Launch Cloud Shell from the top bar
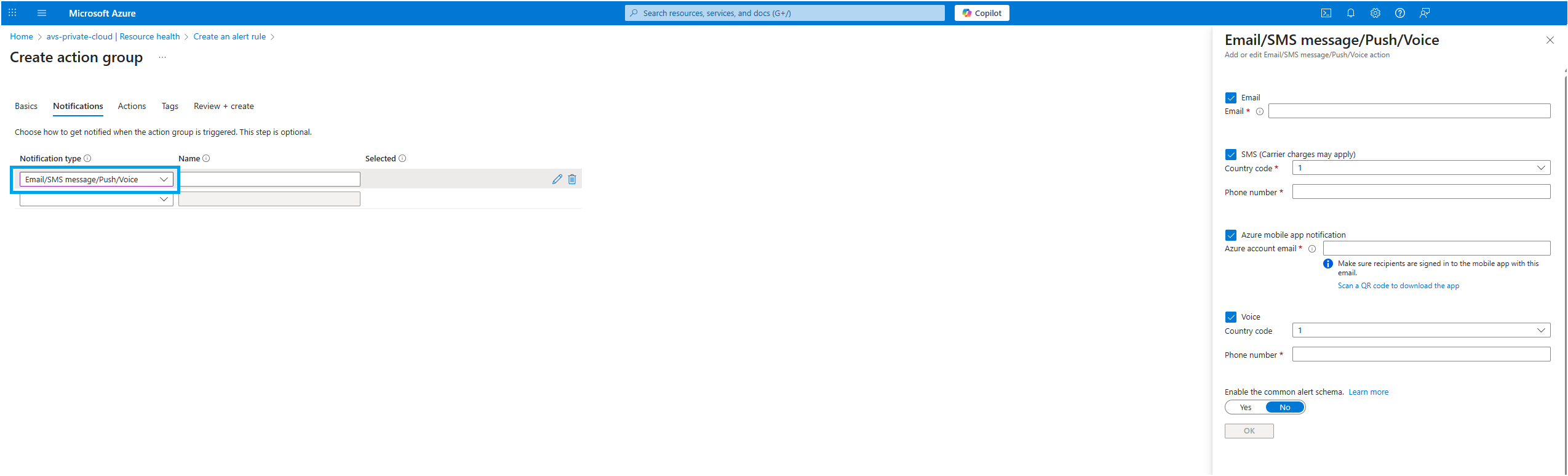Viewport: 1568px width, 476px height. [x=1326, y=13]
